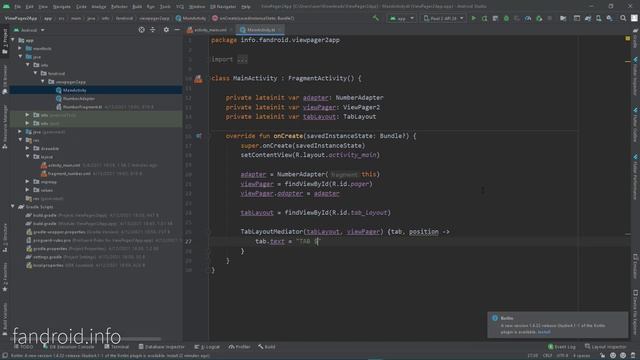Click the class gutter icon next to MainActivity

(198, 78)
